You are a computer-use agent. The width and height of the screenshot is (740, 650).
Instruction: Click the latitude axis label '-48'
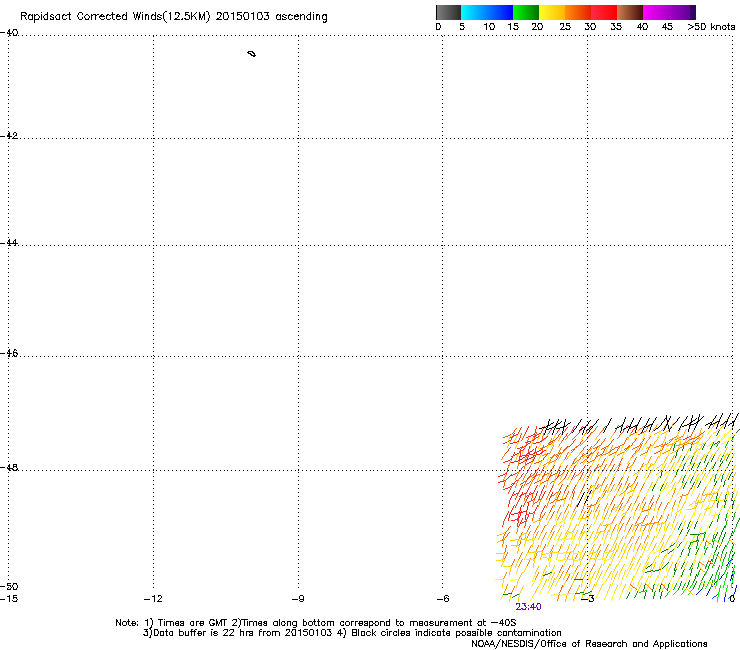point(9,467)
